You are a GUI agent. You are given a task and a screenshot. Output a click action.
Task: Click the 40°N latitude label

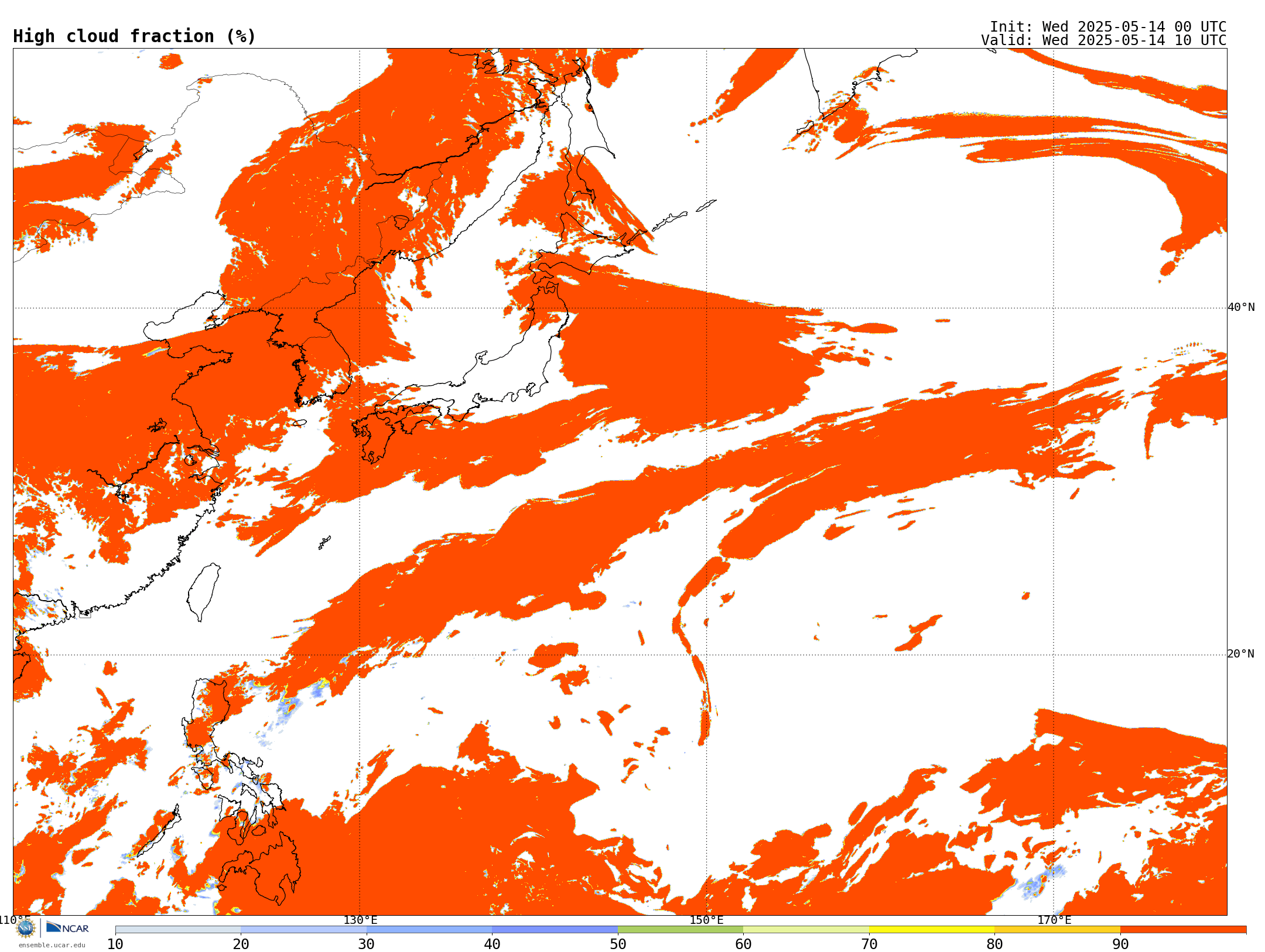tap(1241, 307)
